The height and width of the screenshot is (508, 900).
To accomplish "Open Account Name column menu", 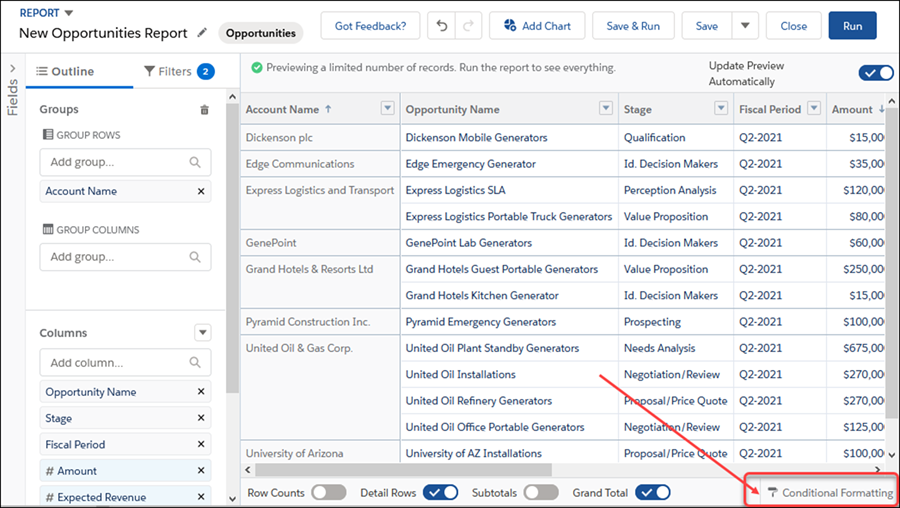I will click(387, 108).
